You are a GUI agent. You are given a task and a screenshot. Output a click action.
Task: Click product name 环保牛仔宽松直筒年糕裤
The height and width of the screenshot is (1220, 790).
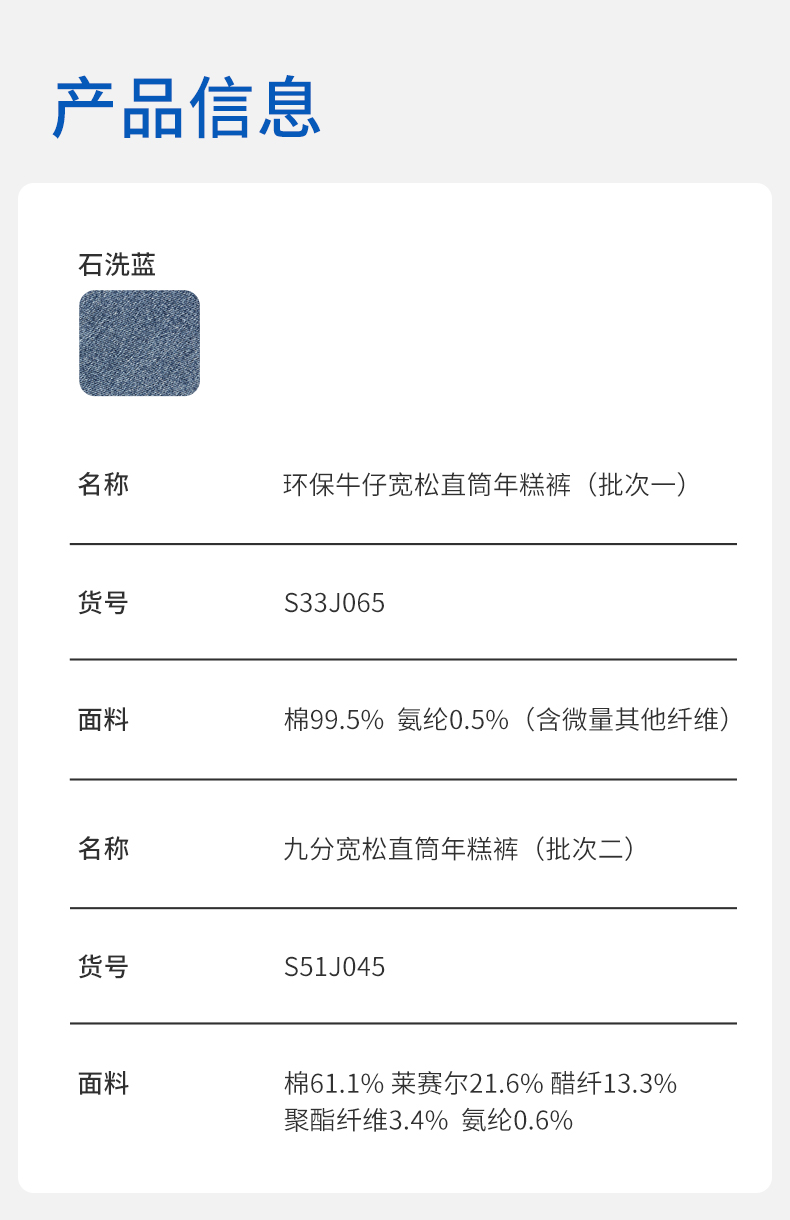(427, 485)
